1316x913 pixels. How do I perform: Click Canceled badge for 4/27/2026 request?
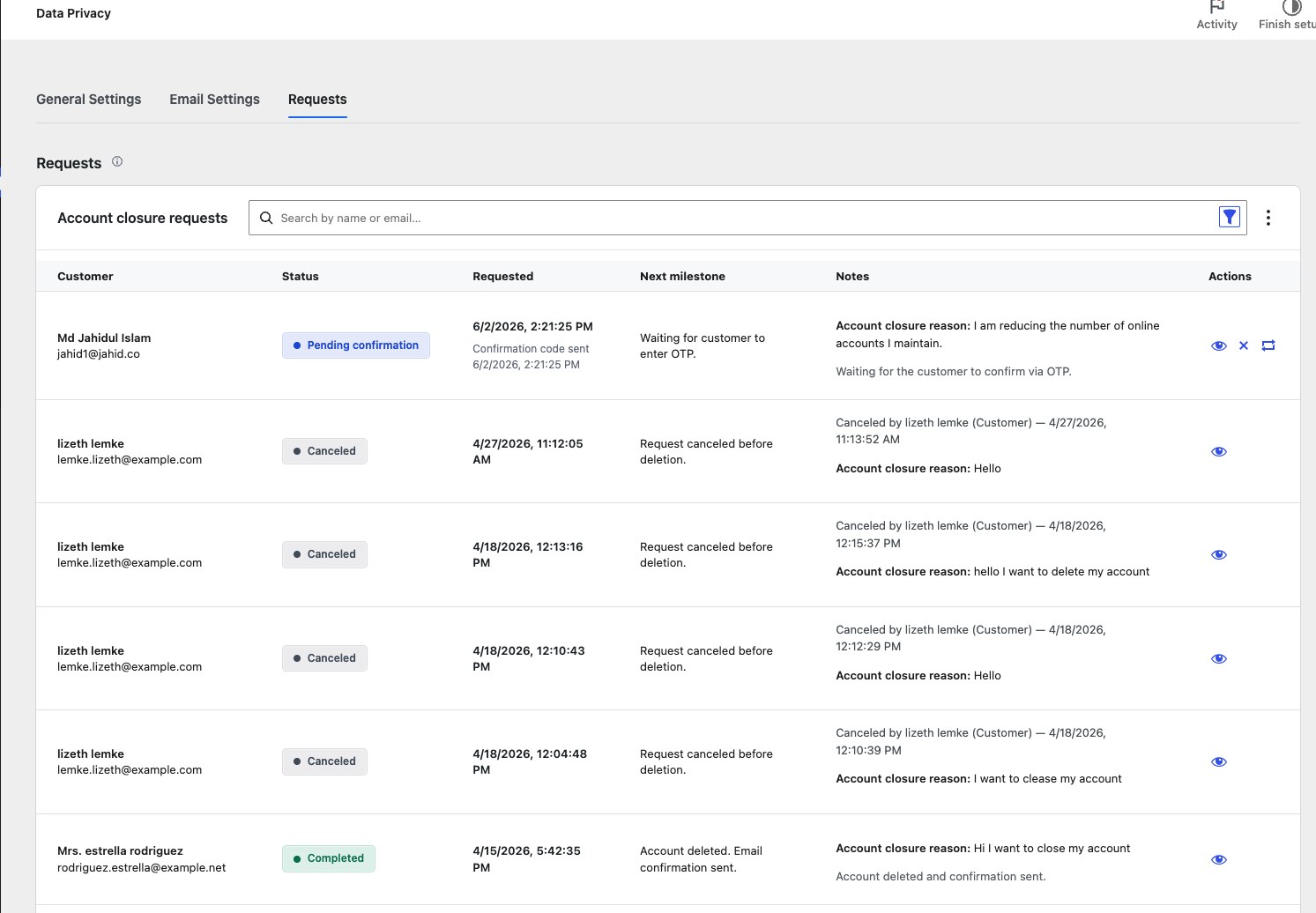point(324,451)
